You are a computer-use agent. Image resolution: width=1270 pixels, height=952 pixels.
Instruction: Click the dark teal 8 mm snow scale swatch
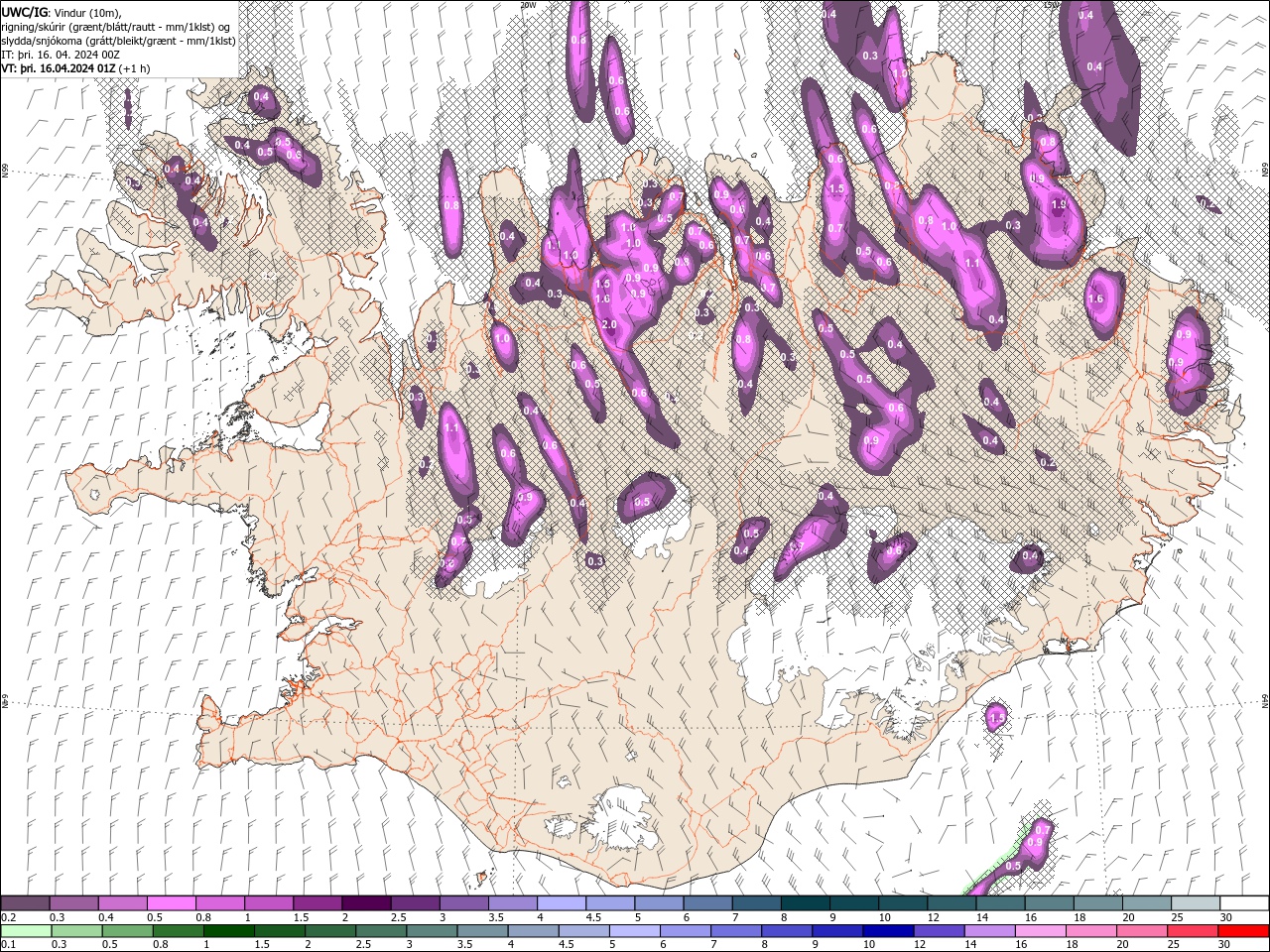pyautogui.click(x=806, y=902)
